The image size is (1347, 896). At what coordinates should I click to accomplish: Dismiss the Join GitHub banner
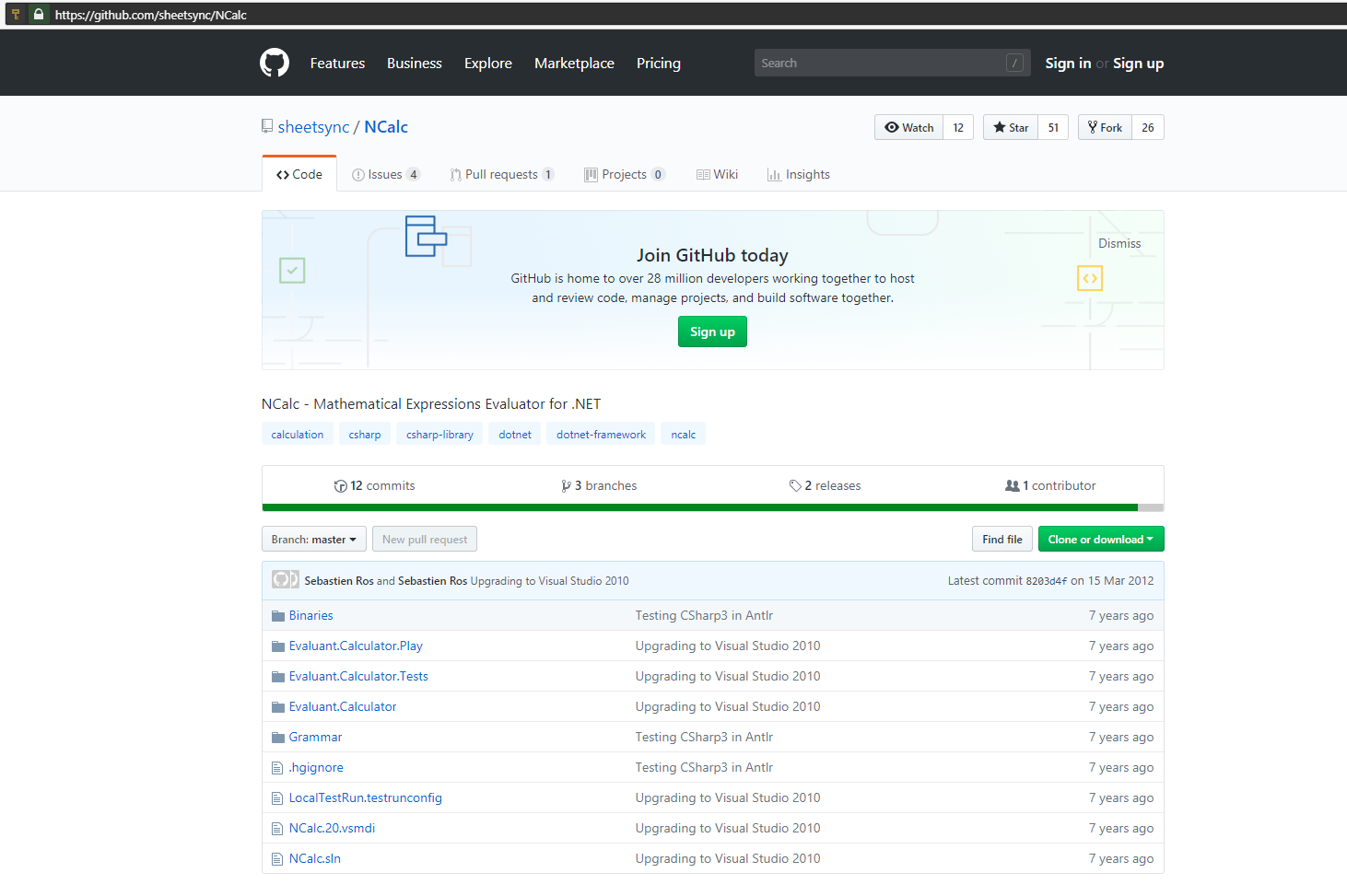(x=1119, y=244)
